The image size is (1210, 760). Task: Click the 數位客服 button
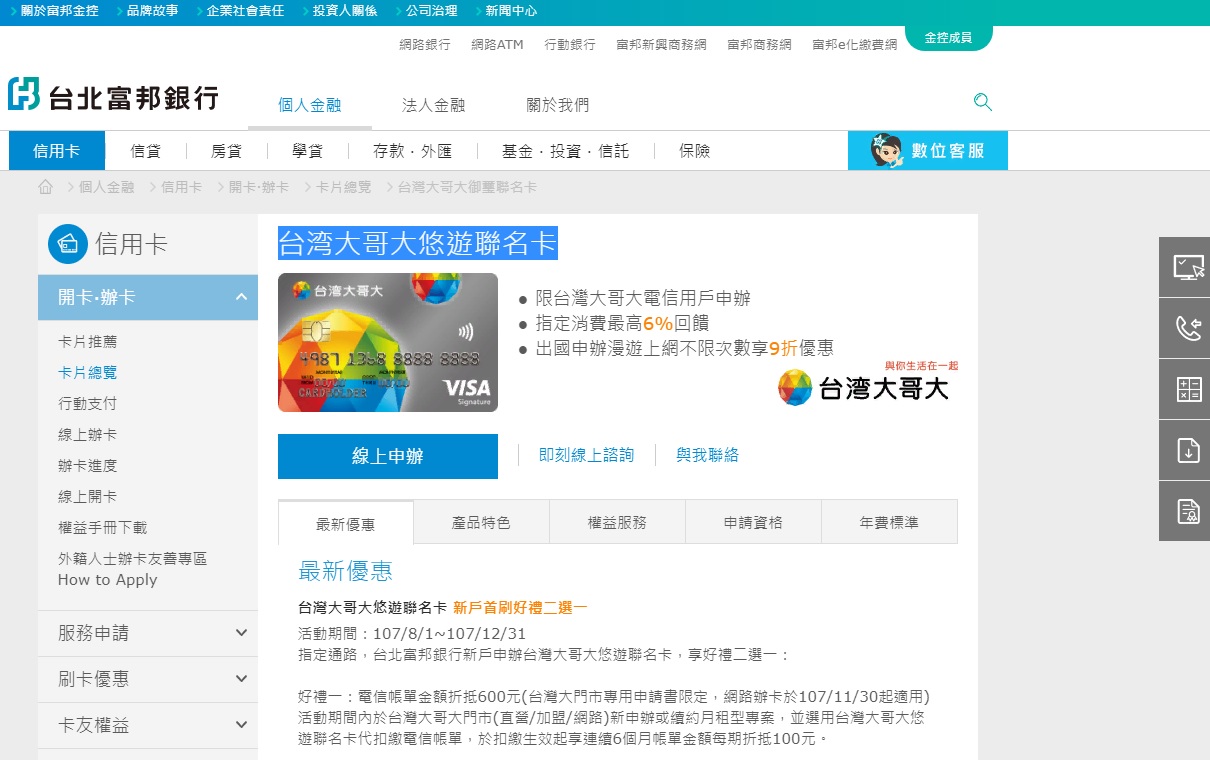[928, 150]
